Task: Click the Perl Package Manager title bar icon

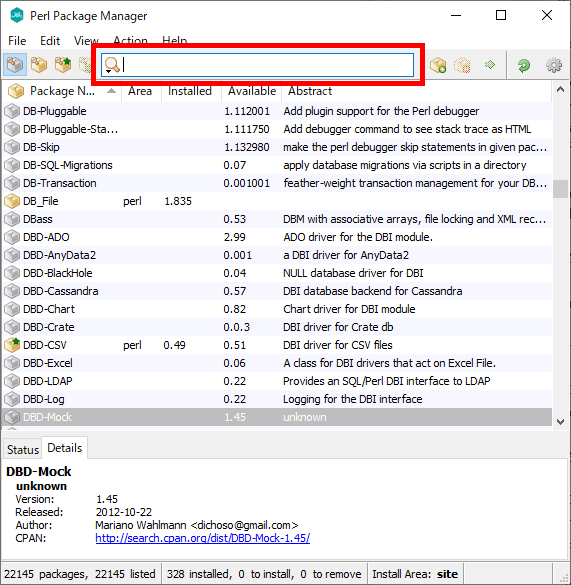Action: tap(17, 16)
